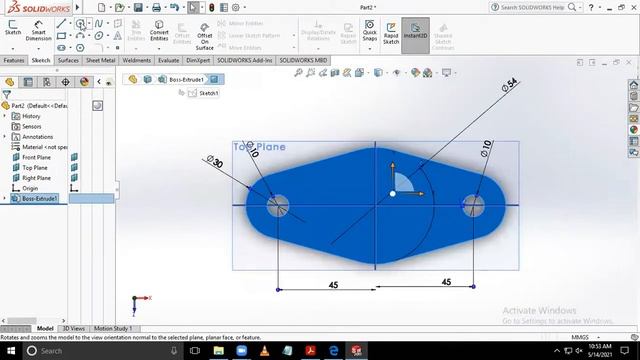The image size is (640, 360).
Task: Expand the Boss-Extrude1 tree node
Action: (5, 198)
